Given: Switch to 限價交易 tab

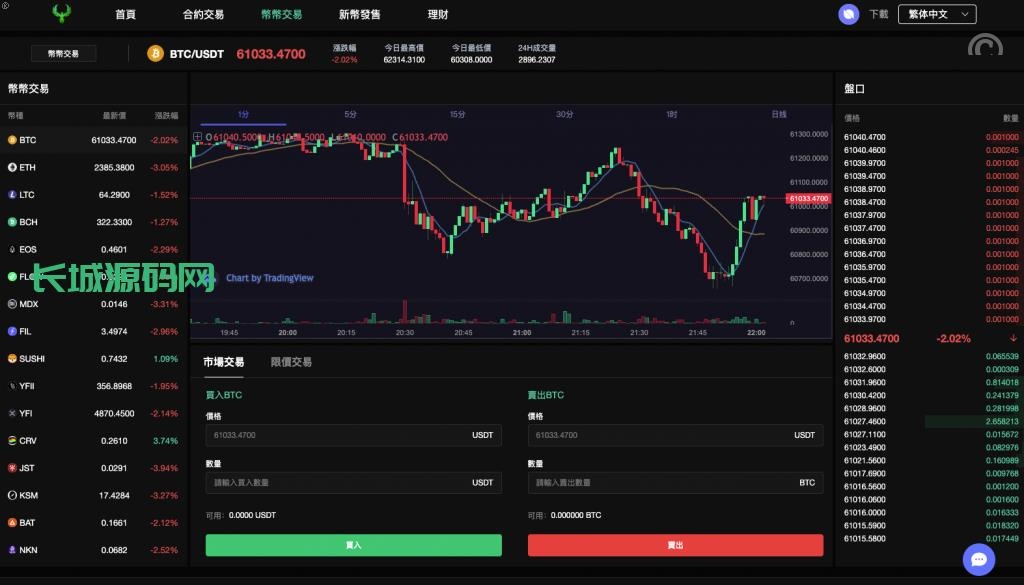Looking at the screenshot, I should coord(291,362).
